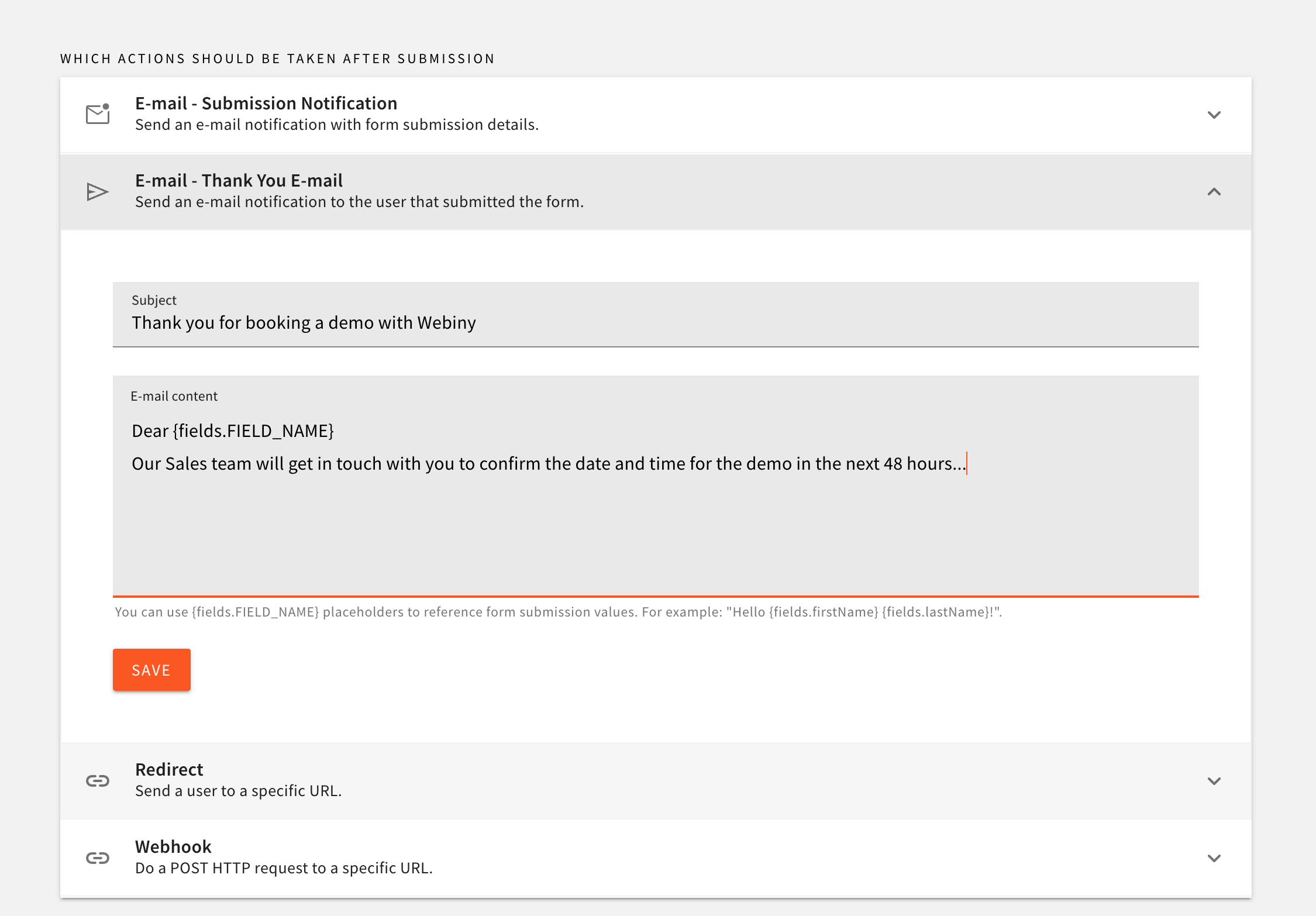The image size is (1316, 916).
Task: Click "Send a user to a specific URL" description
Action: tap(238, 791)
